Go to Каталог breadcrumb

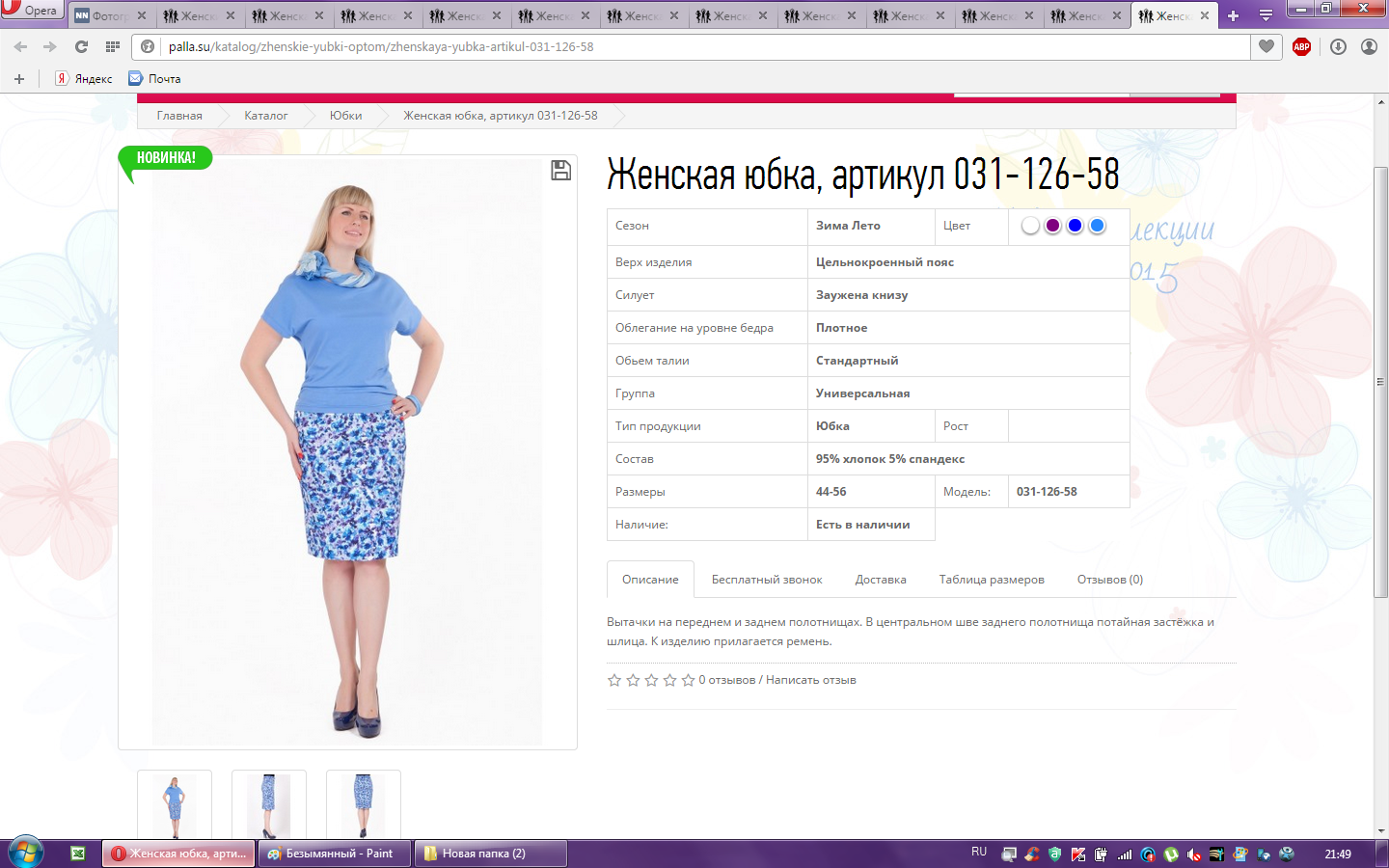coord(265,116)
